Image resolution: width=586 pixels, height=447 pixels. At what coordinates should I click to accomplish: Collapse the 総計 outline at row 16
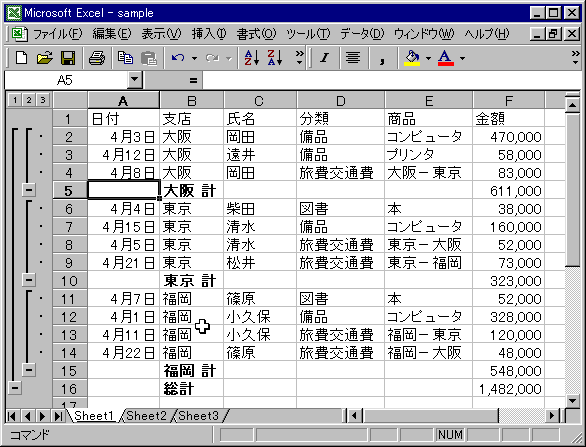pyautogui.click(x=15, y=388)
